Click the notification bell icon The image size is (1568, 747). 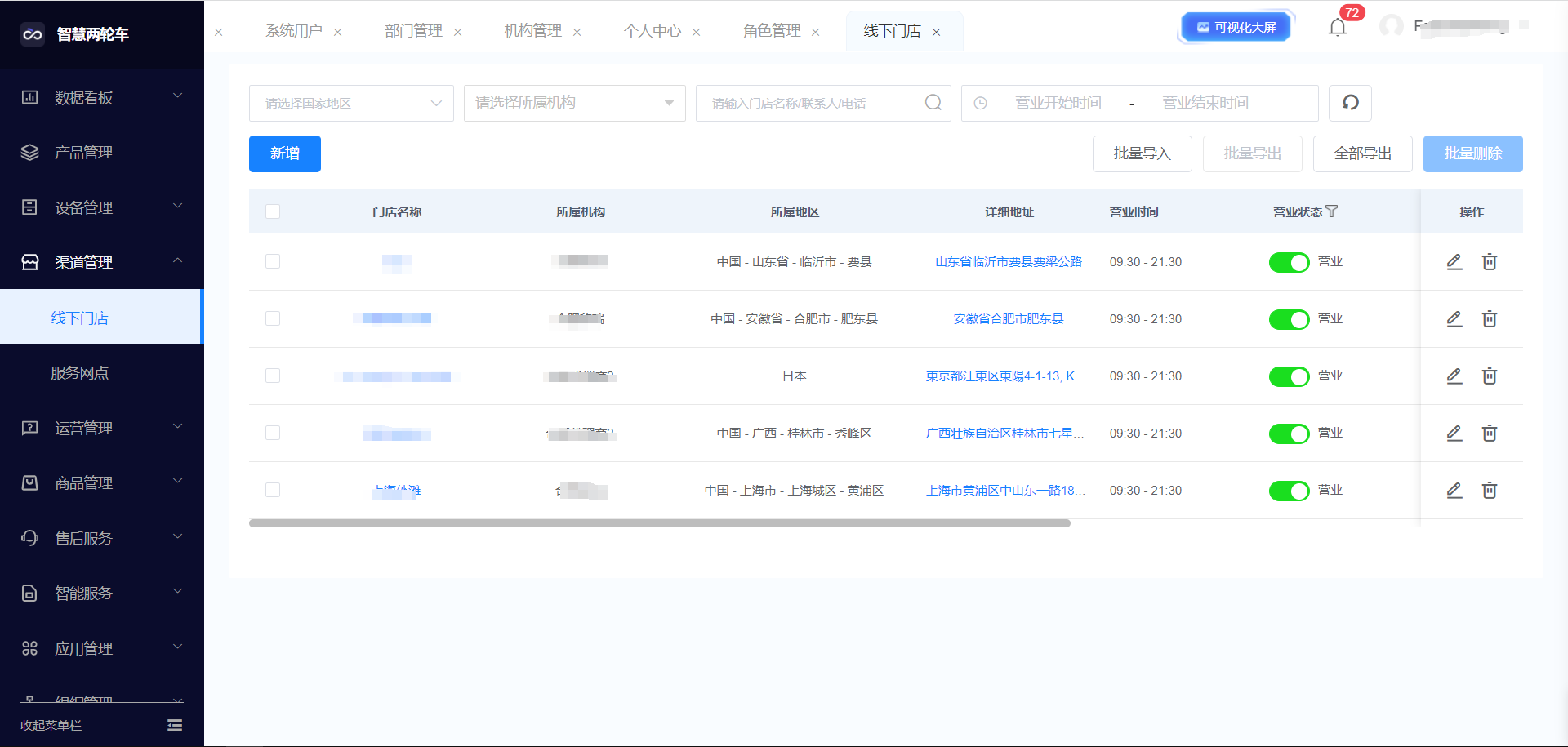click(x=1337, y=28)
